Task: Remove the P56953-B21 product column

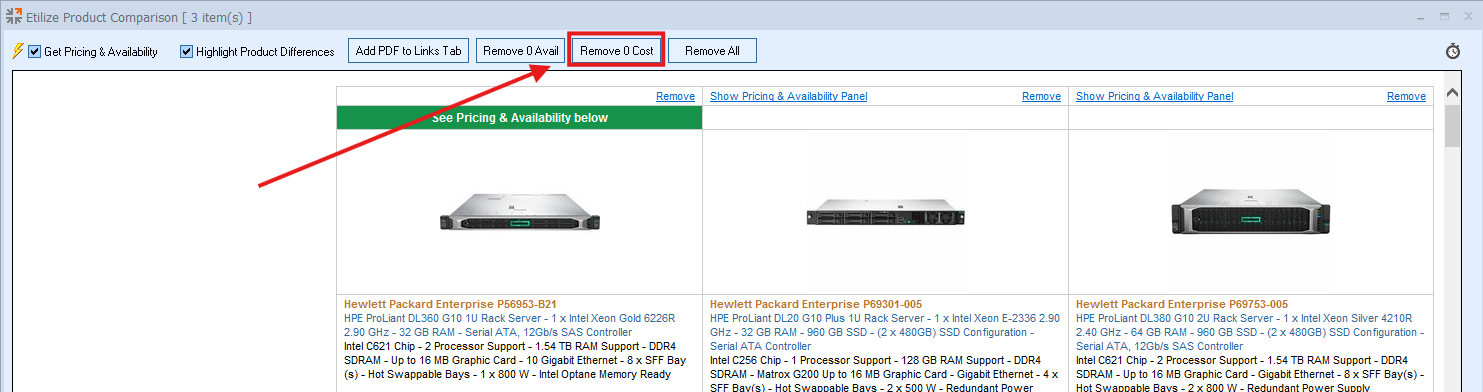Action: [675, 96]
